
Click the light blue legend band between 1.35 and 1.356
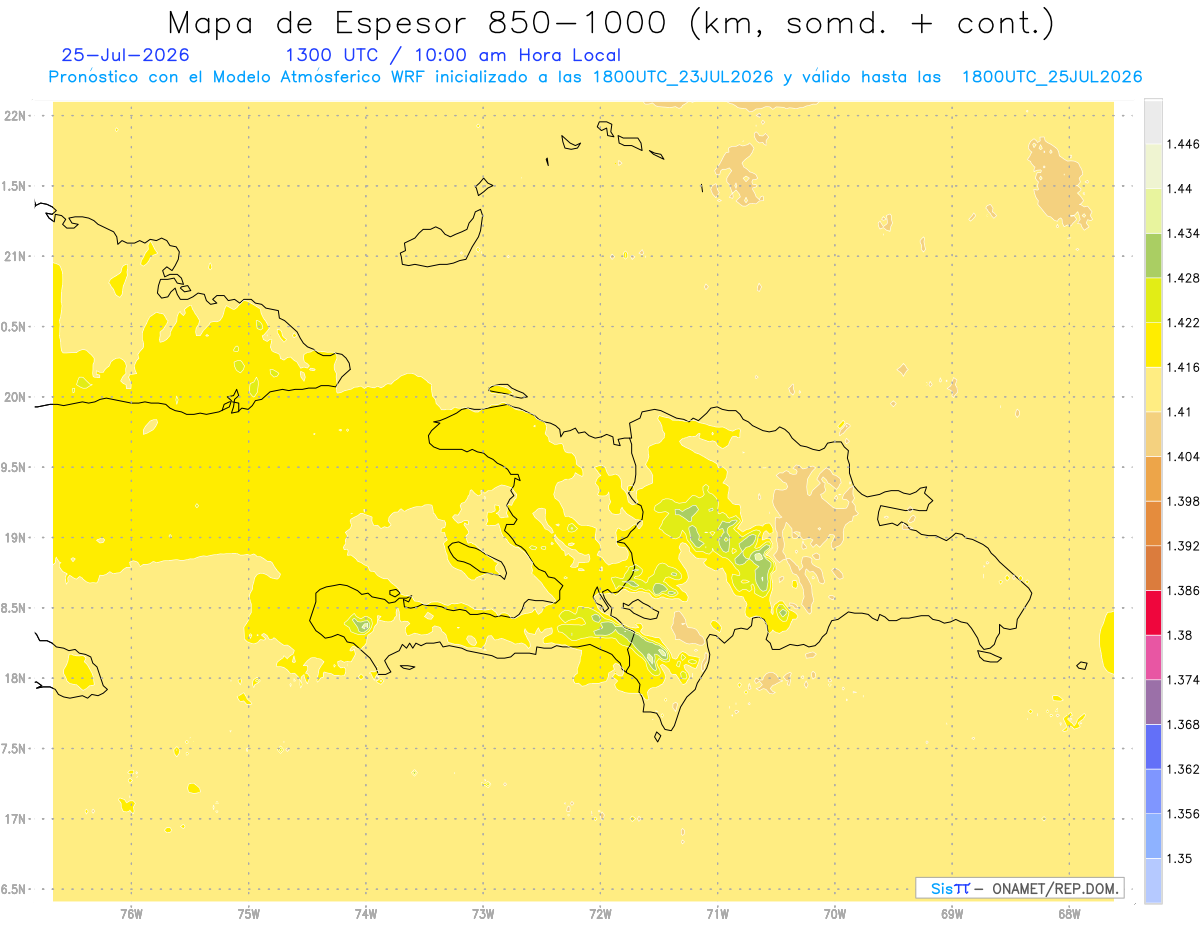pos(1152,836)
